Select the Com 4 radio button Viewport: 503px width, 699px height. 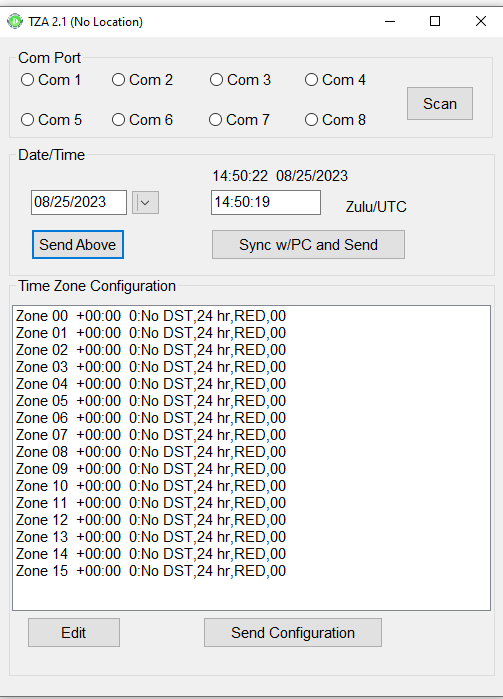click(x=335, y=80)
